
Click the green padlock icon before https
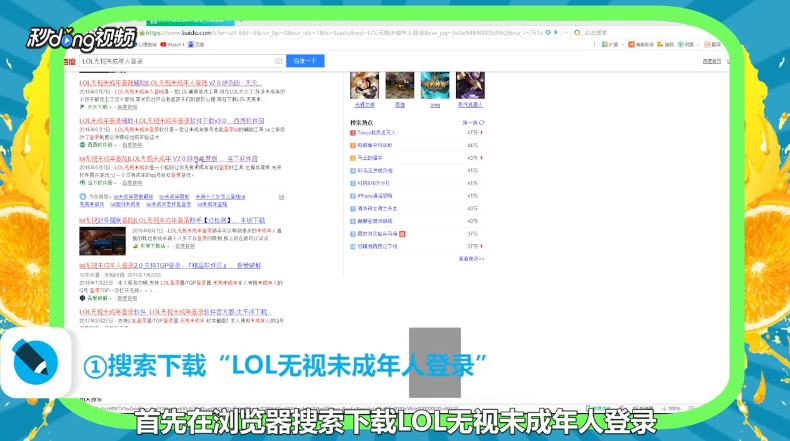[142, 33]
